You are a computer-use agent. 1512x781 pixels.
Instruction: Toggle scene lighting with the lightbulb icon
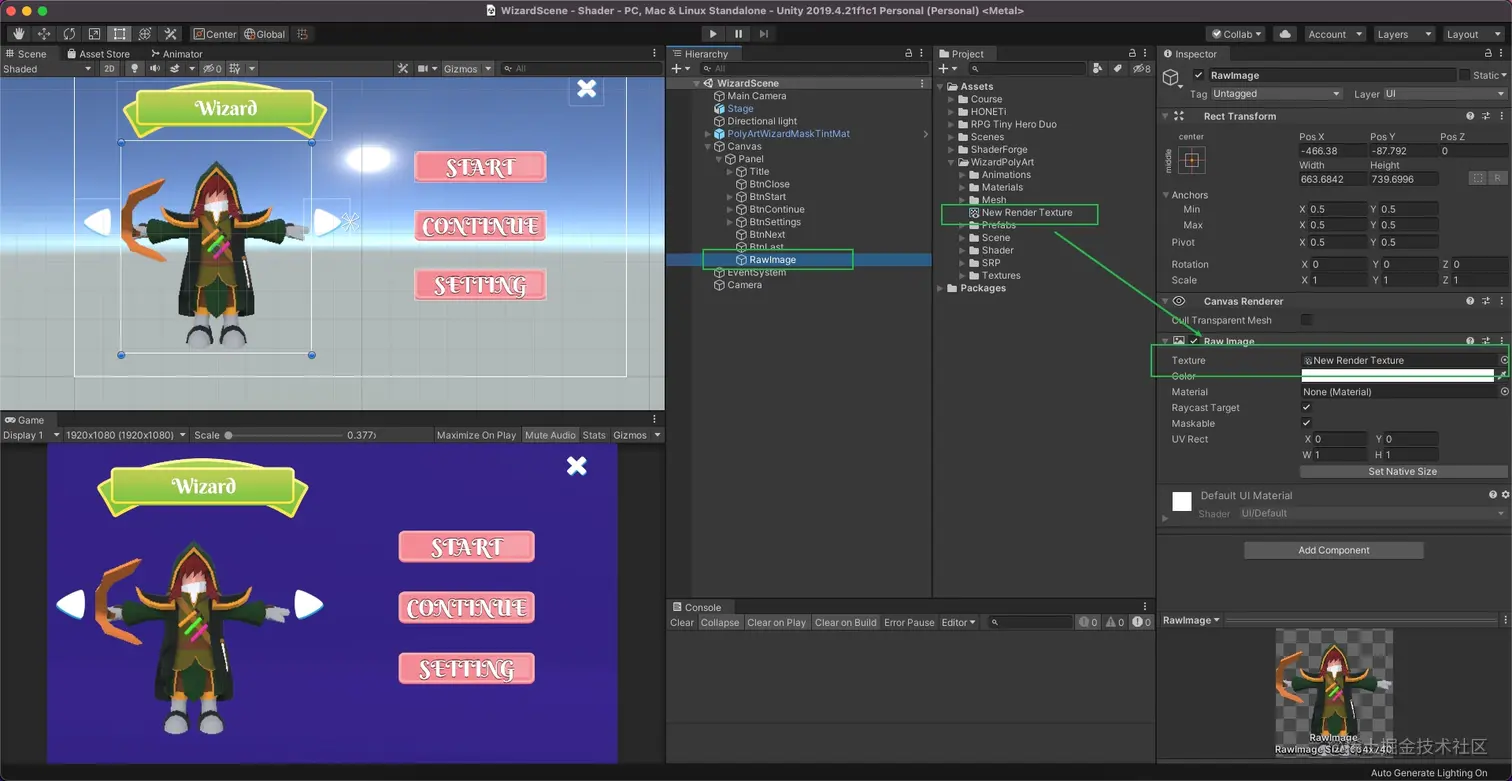point(136,69)
